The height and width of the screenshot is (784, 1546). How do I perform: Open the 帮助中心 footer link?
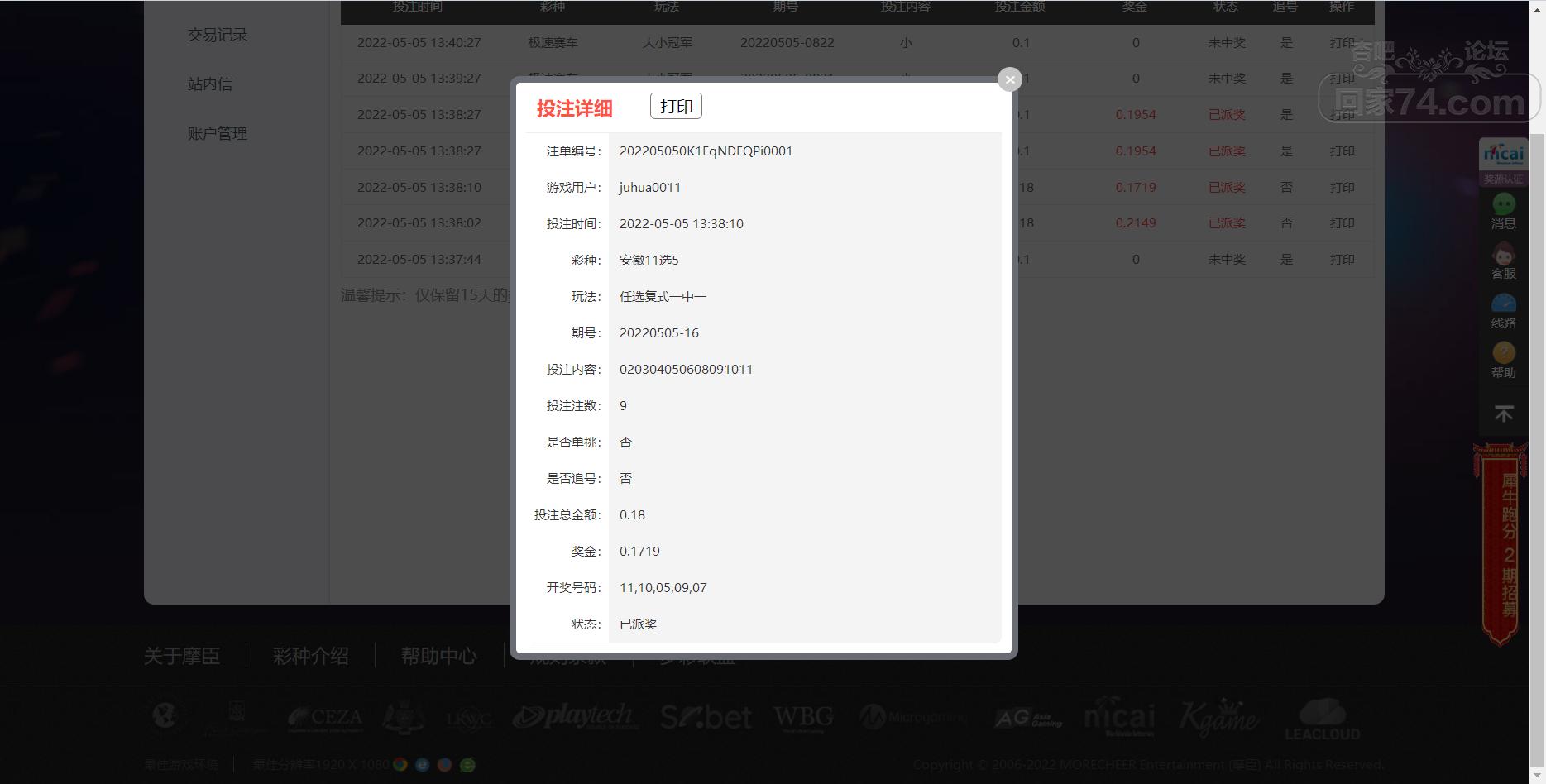pyautogui.click(x=439, y=657)
